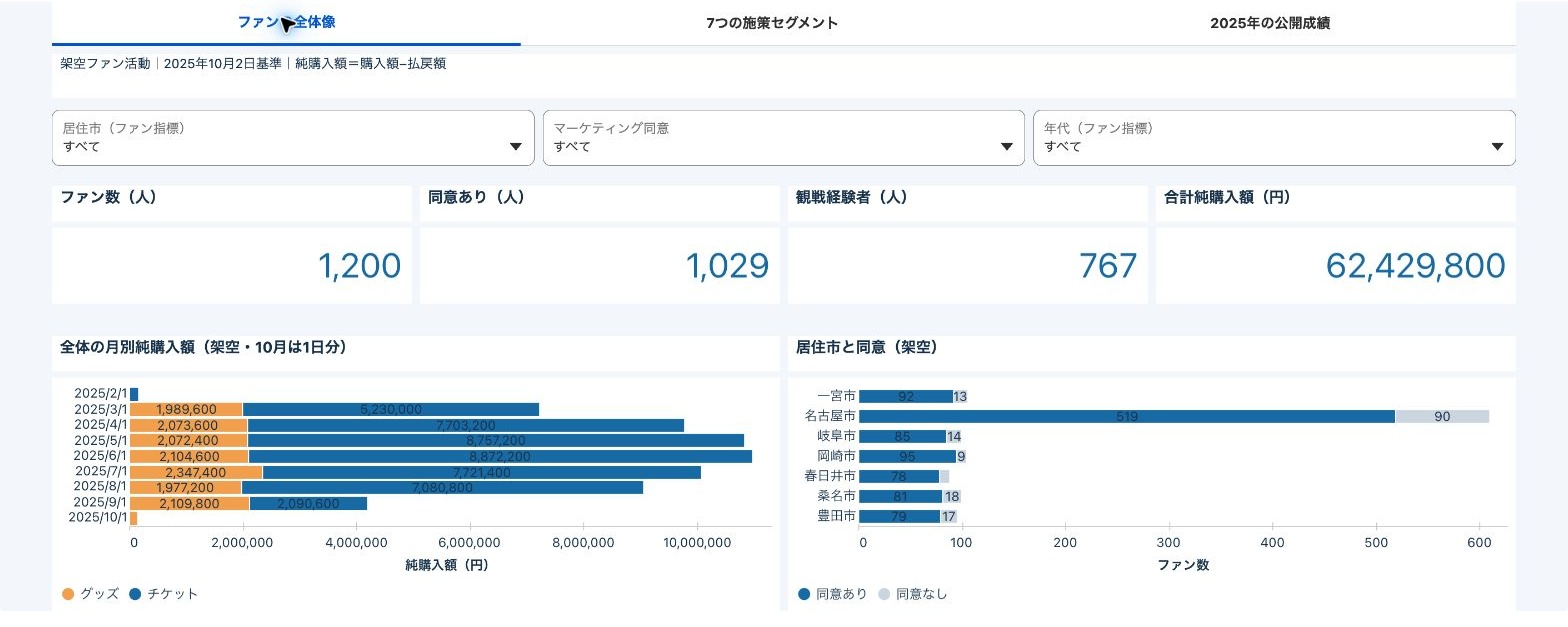Click the ticket bar labeled 7,080,800
1568x627 pixels.
(442, 487)
